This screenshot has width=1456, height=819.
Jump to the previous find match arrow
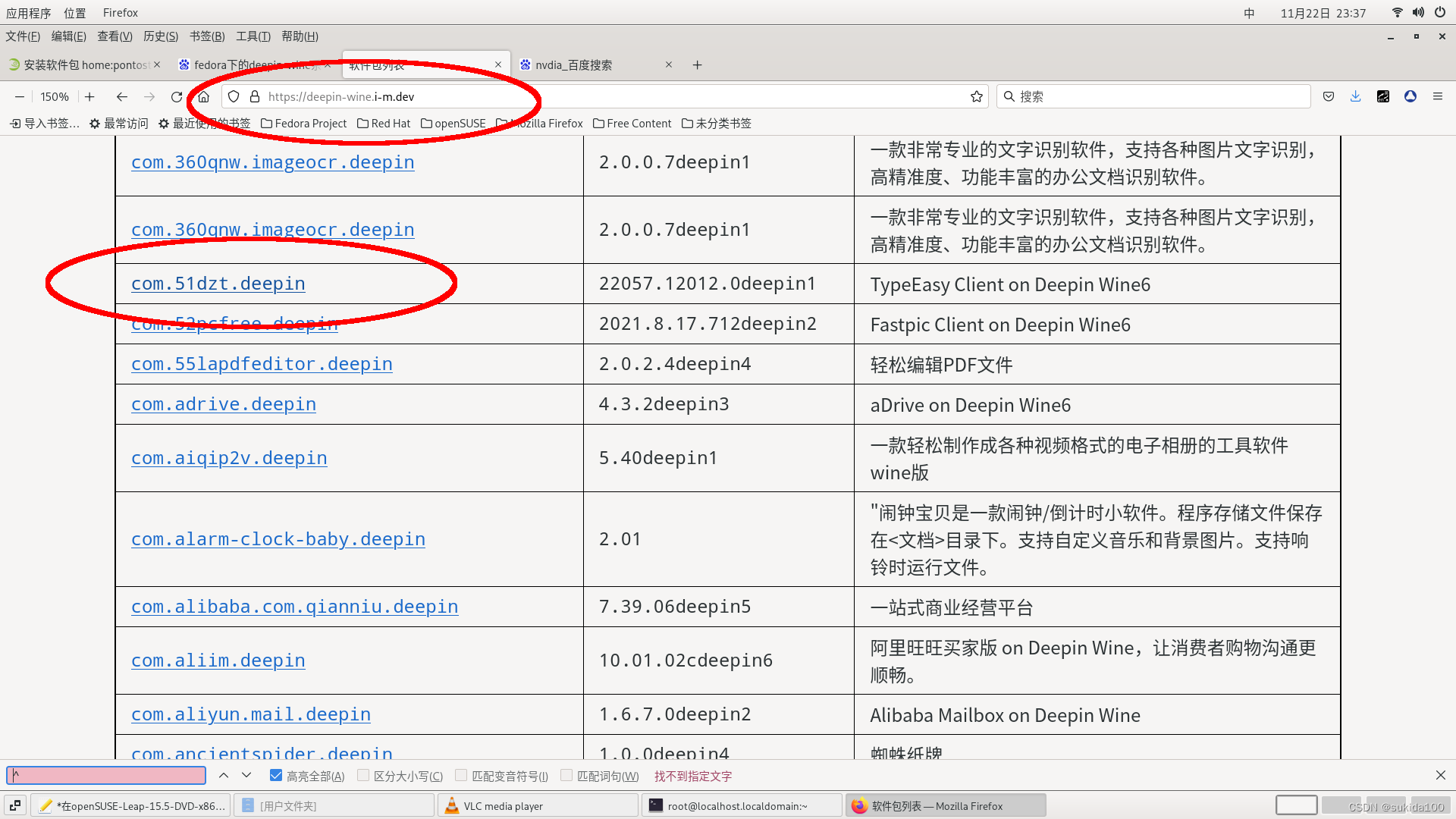(x=224, y=776)
